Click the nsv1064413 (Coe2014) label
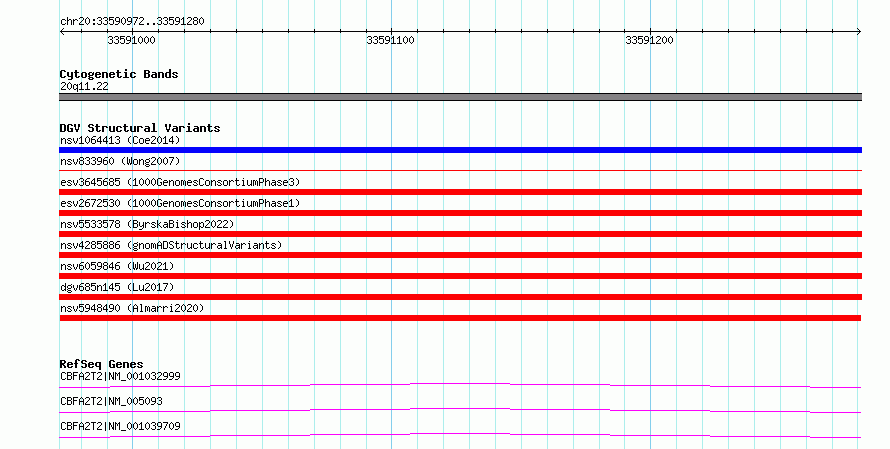The image size is (890, 449). 120,140
